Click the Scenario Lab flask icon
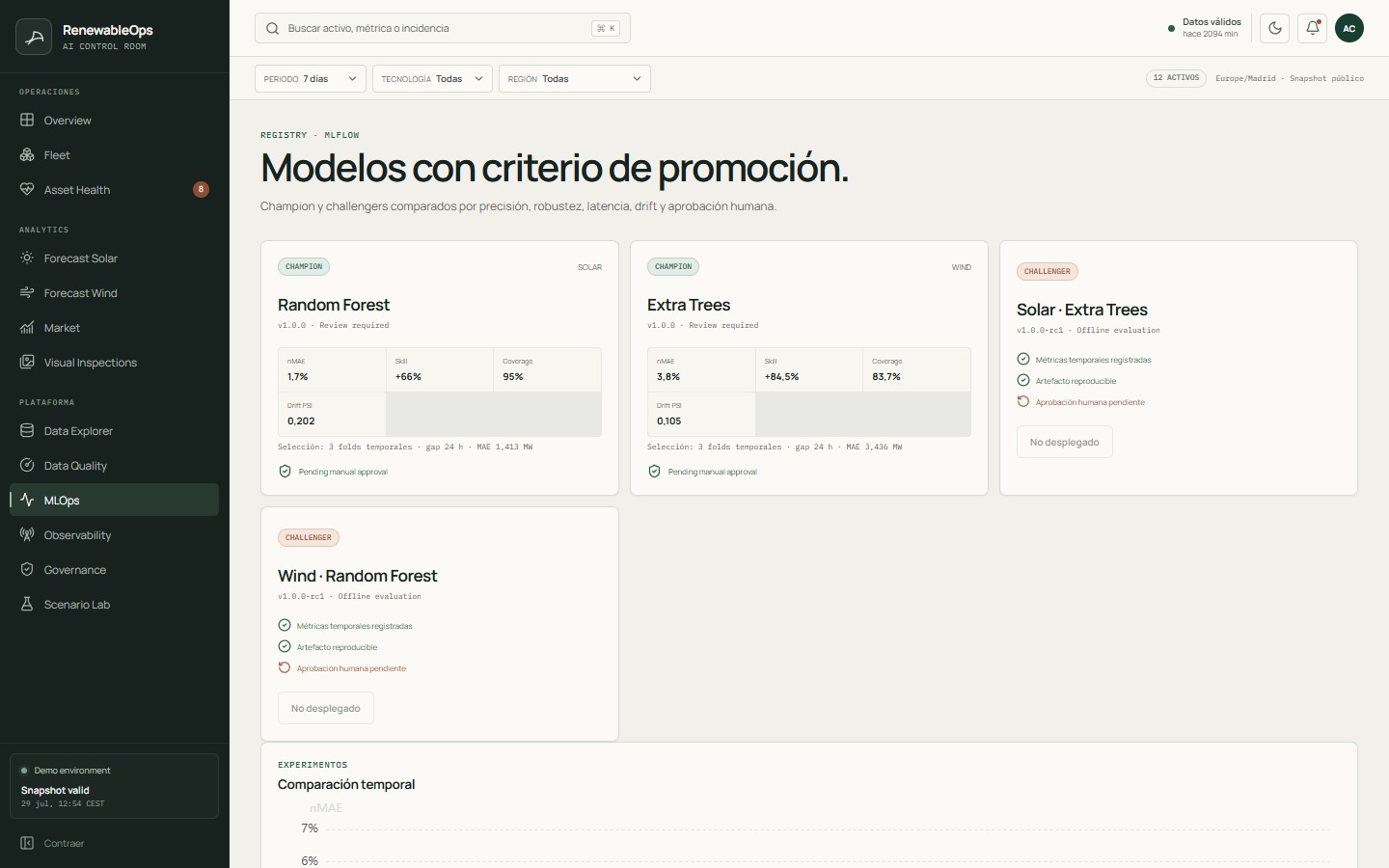 27,605
